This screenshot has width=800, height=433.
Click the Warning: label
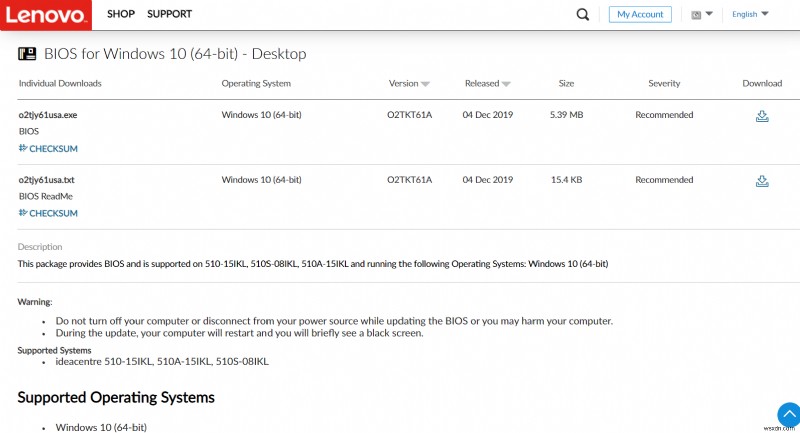(x=35, y=302)
